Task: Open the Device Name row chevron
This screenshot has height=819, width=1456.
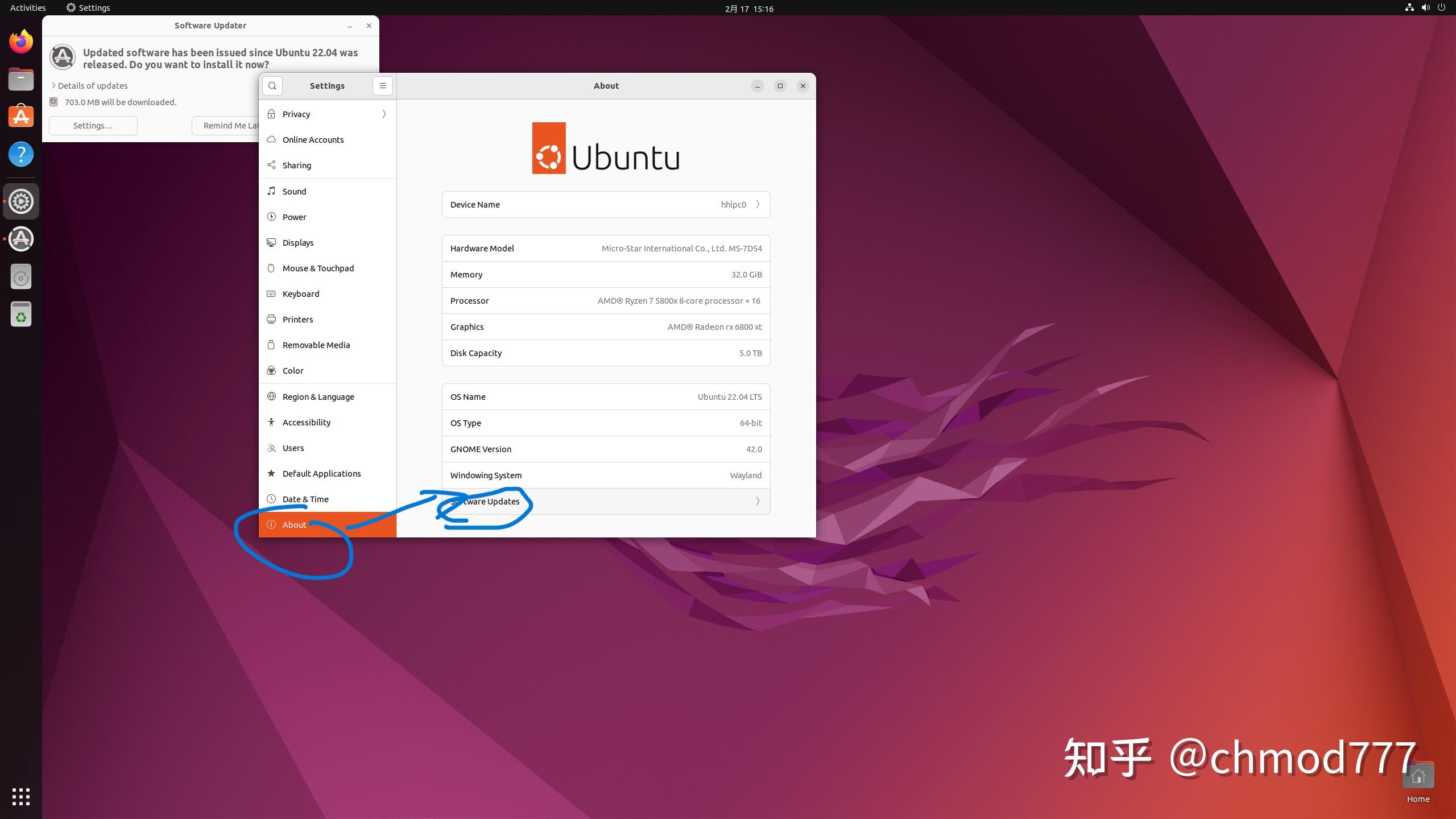Action: (x=758, y=205)
